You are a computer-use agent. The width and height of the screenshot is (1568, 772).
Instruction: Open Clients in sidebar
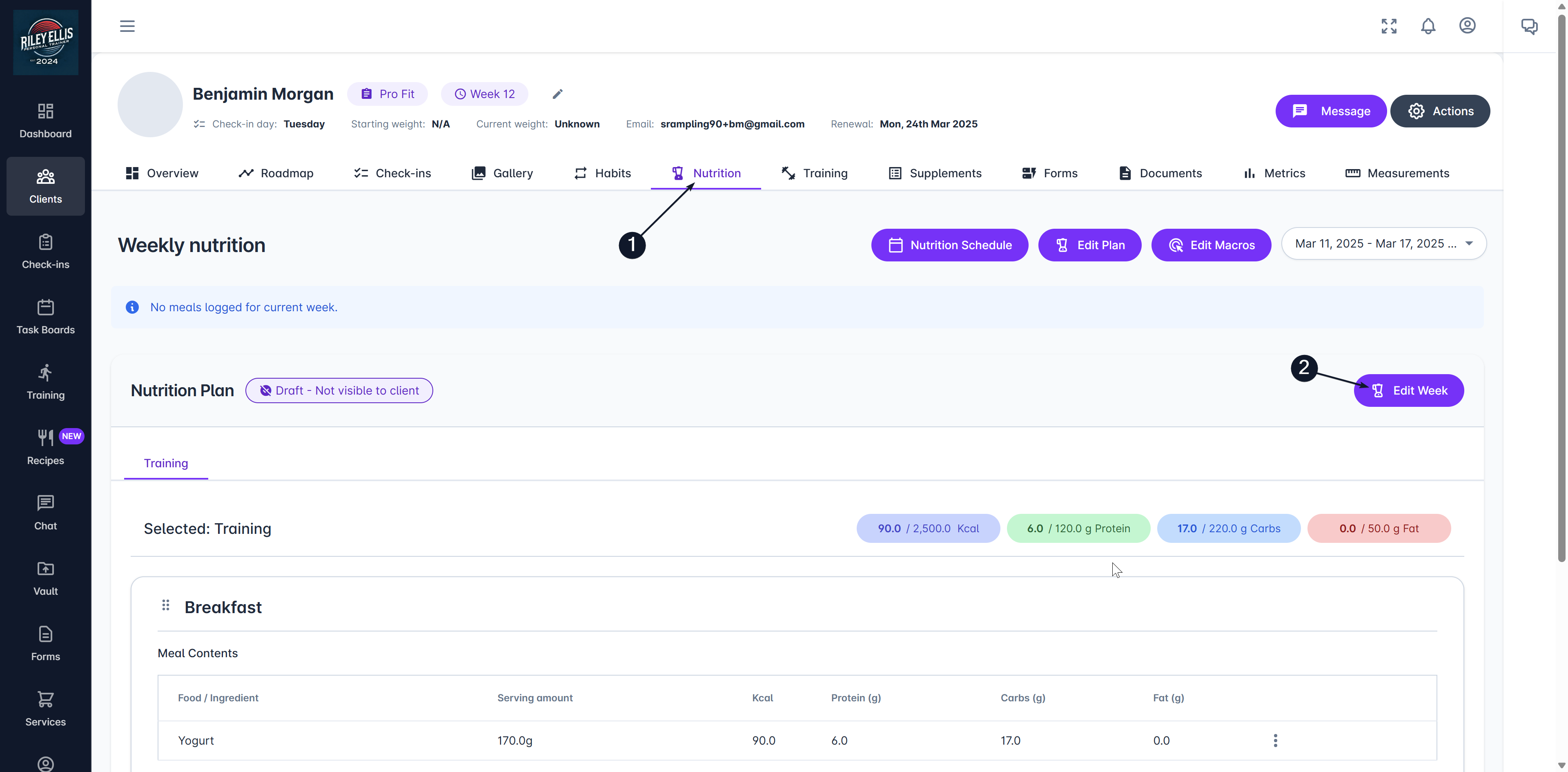coord(46,186)
